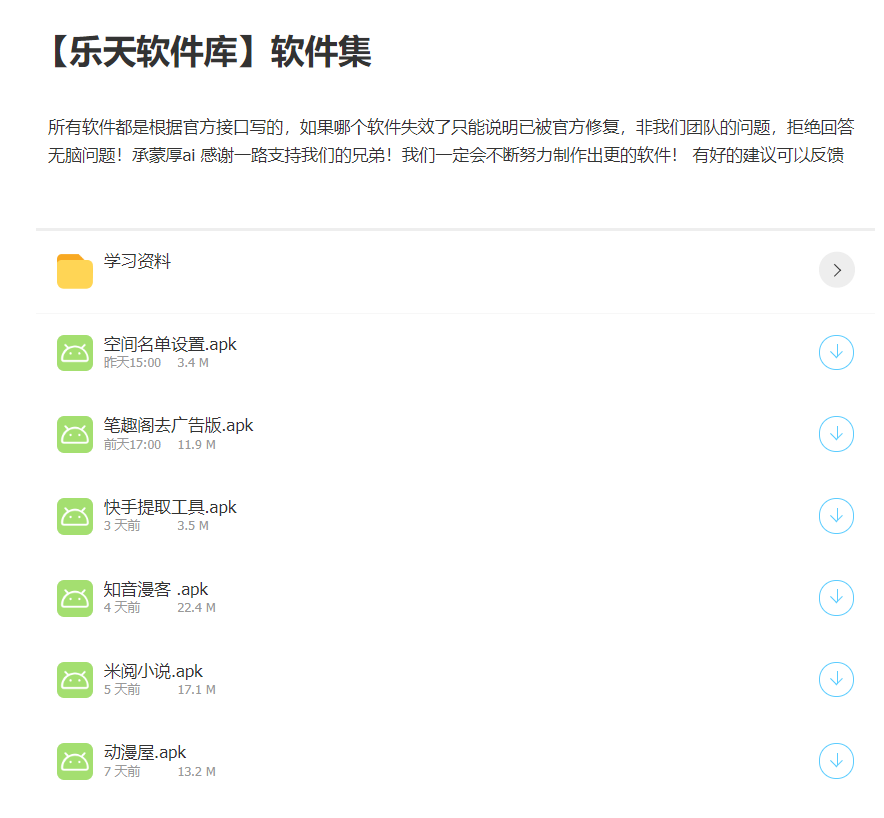
Task: Click the download arrow for 知音漫客.apk
Action: pyautogui.click(x=836, y=598)
